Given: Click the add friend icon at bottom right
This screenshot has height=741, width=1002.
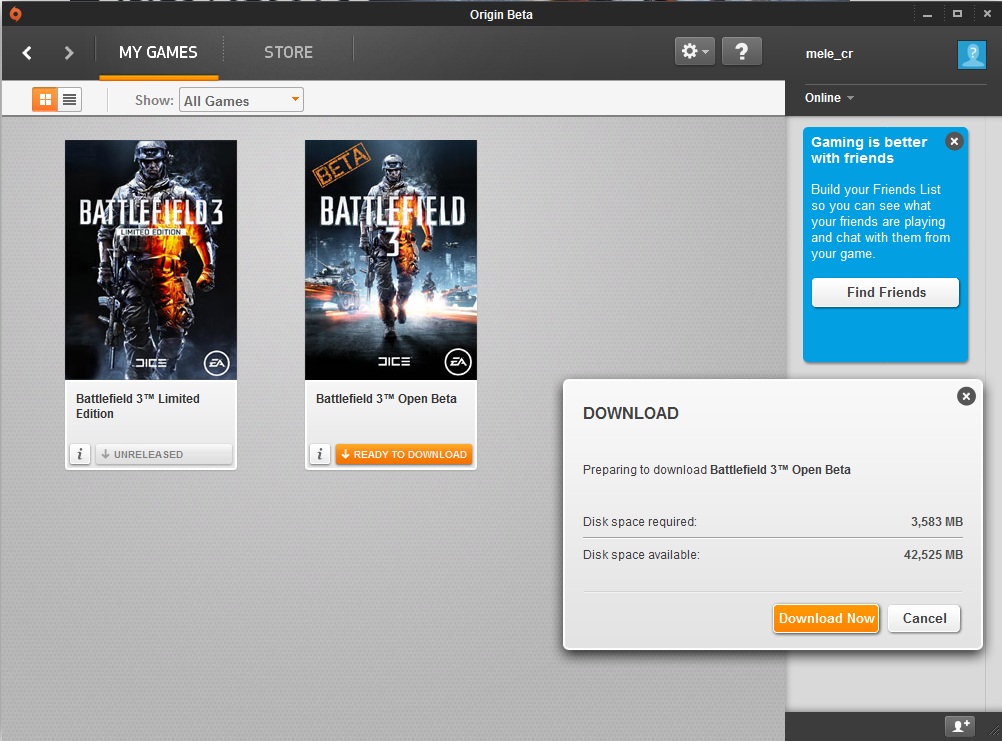Looking at the screenshot, I should pyautogui.click(x=960, y=726).
